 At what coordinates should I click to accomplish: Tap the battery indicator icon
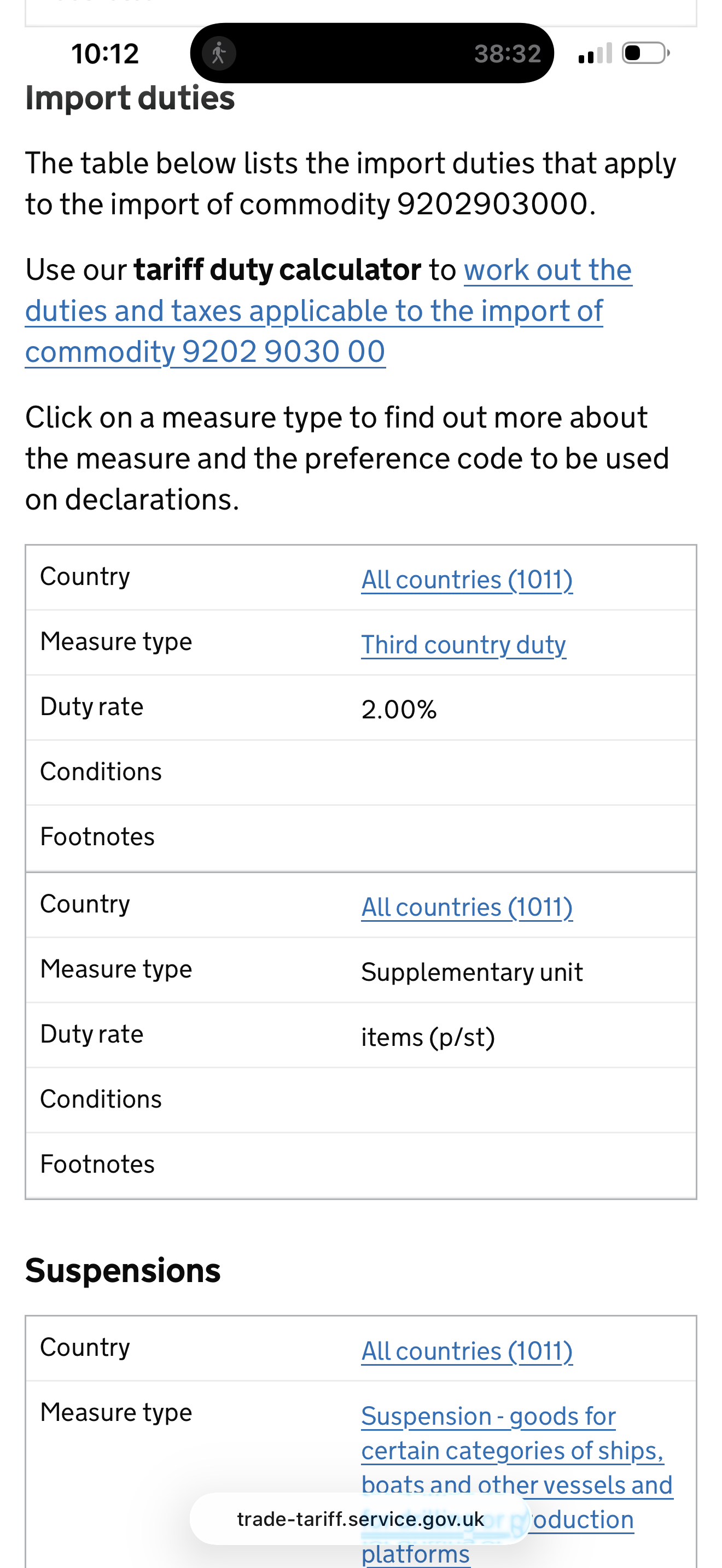pyautogui.click(x=645, y=54)
